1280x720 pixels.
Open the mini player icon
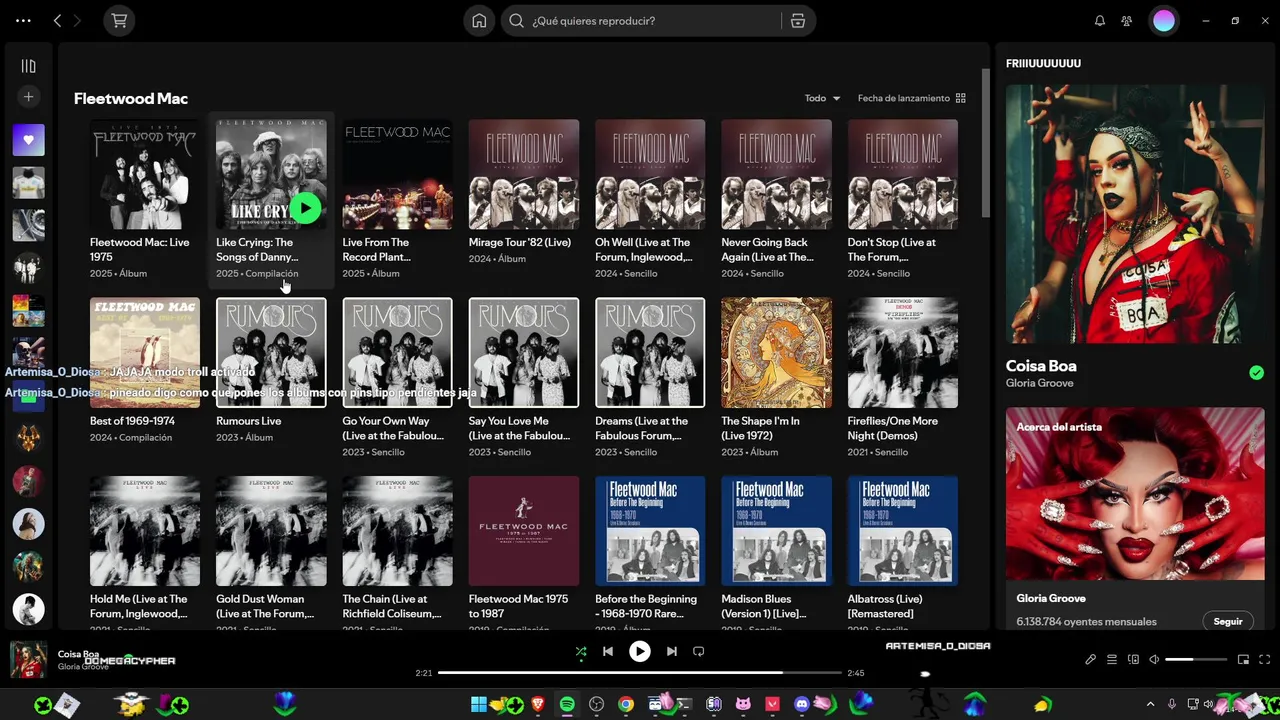[x=1244, y=660]
